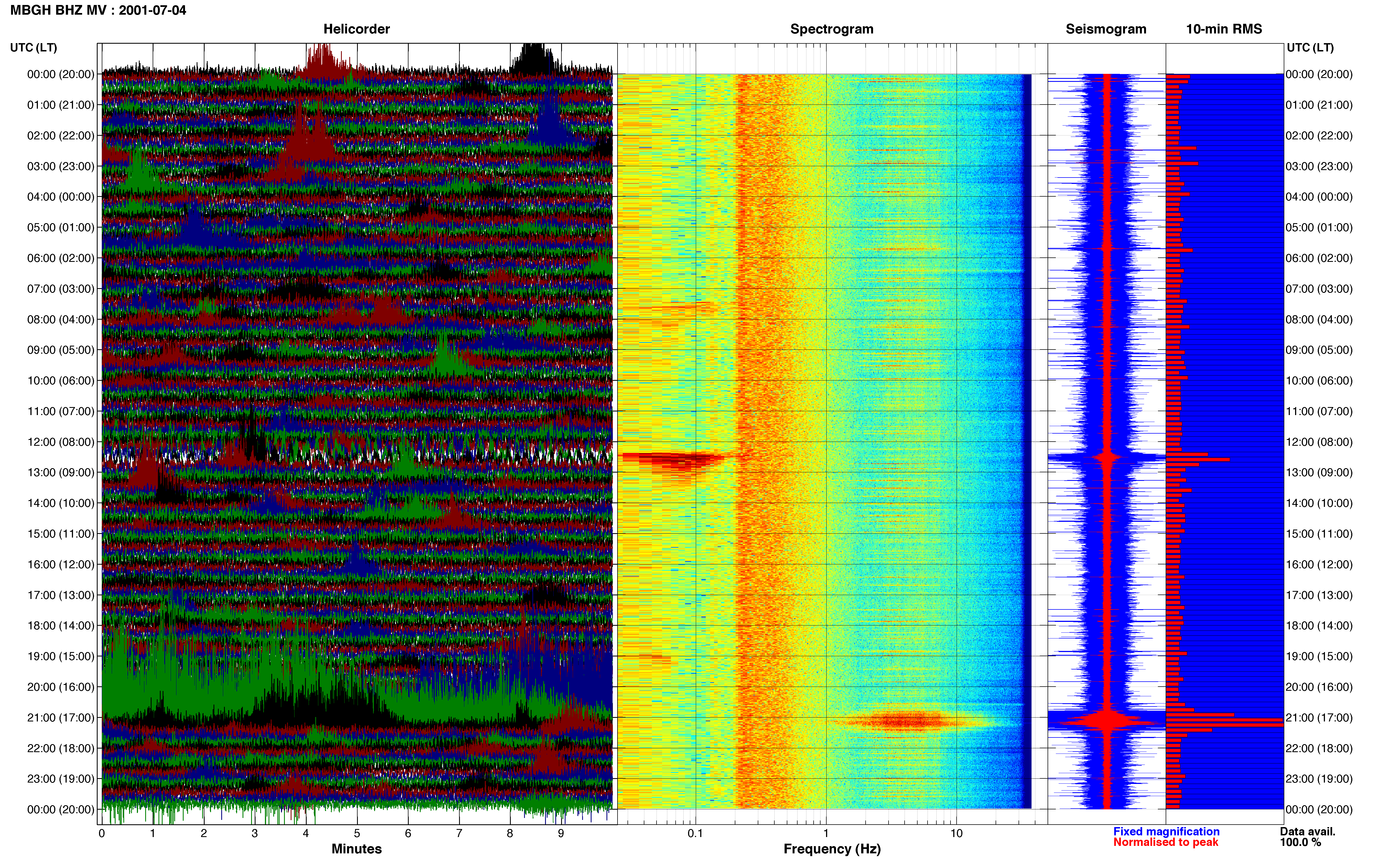Click the right axis label '18:00 (14:00)'
Screen dimensions: 1388x868
click(x=1319, y=626)
